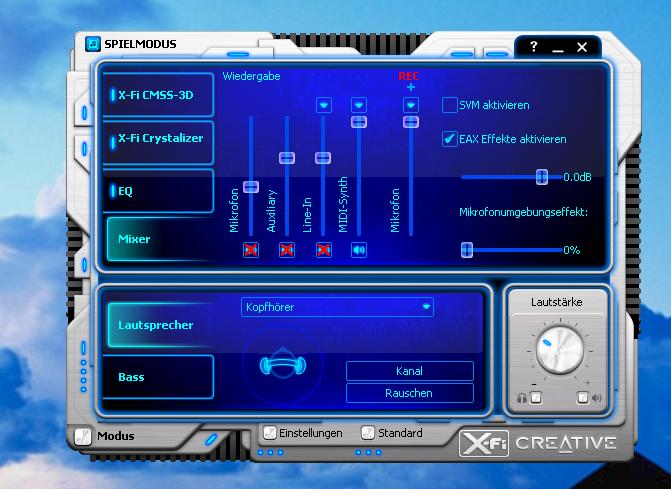Click the 0.0dB value text

tap(577, 177)
